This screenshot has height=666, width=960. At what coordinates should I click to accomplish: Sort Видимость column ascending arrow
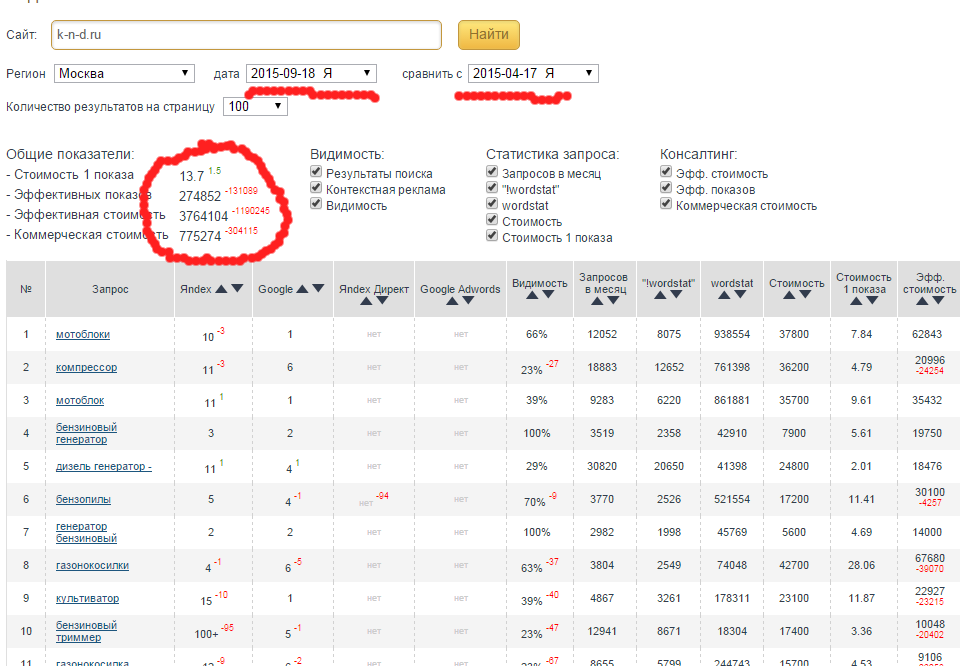(532, 296)
